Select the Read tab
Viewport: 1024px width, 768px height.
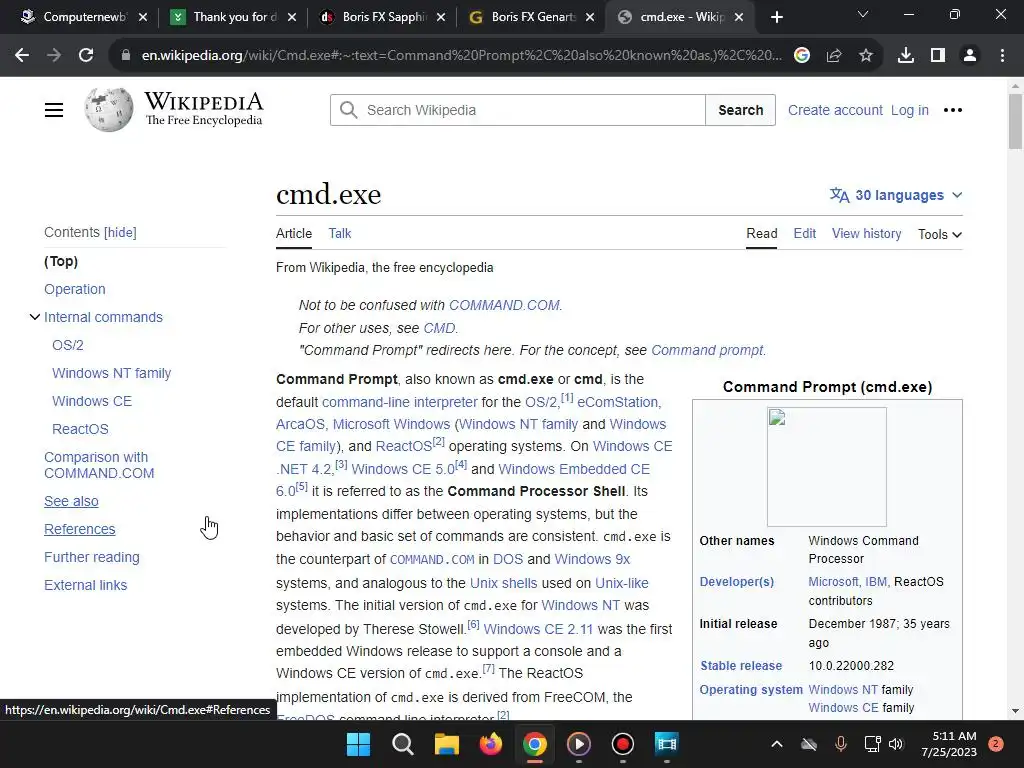[x=761, y=233]
